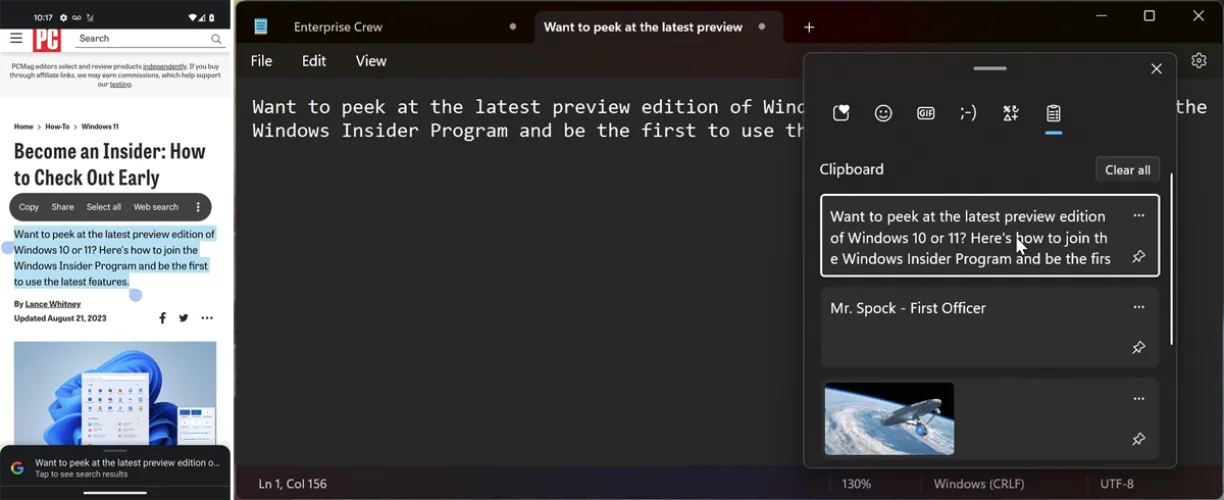
Task: Switch to the Enterprise Crew tab
Action: pyautogui.click(x=338, y=27)
